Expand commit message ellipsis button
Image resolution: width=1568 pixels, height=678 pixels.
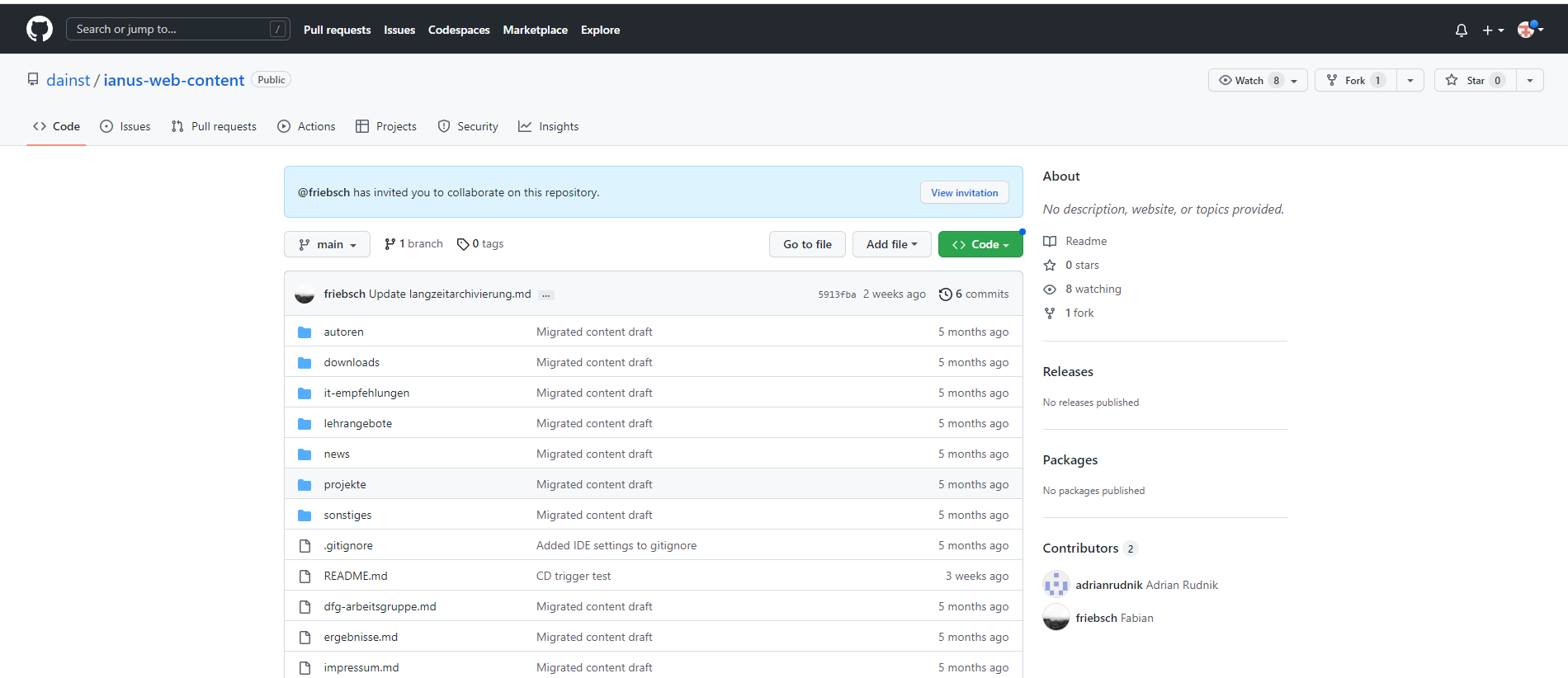click(546, 294)
